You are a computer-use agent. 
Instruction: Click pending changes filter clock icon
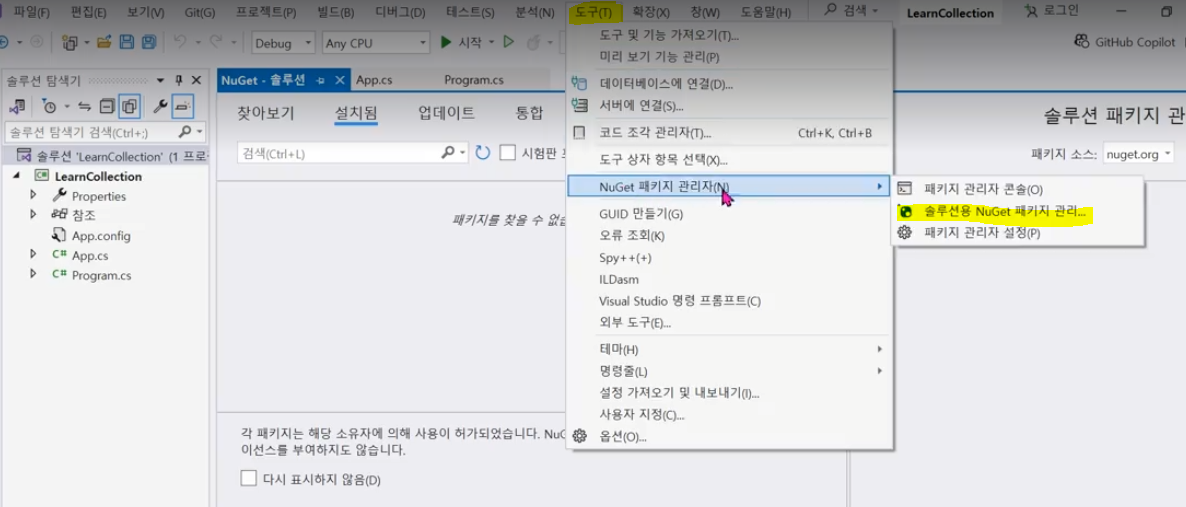50,106
